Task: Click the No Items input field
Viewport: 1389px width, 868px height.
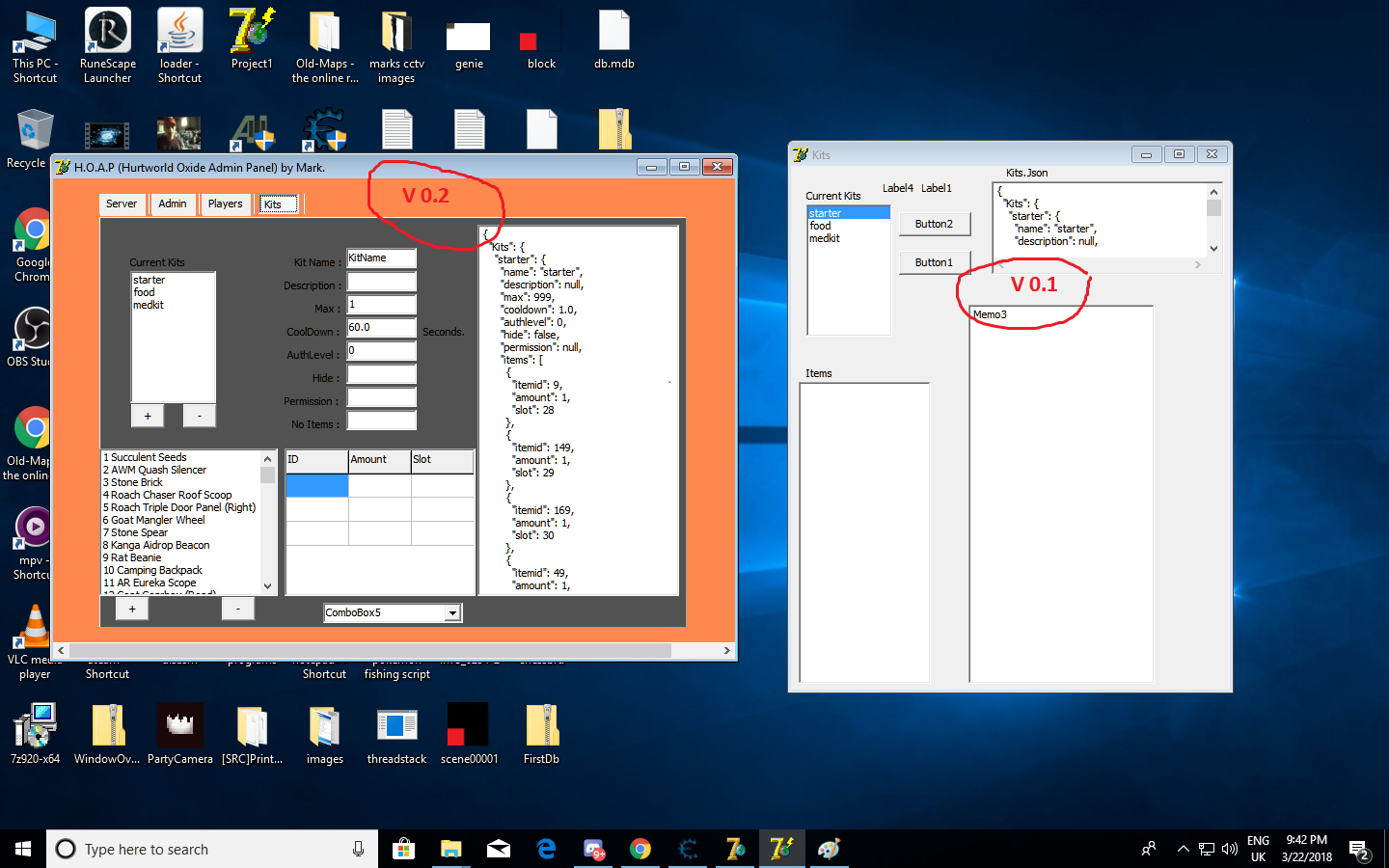Action: [382, 420]
